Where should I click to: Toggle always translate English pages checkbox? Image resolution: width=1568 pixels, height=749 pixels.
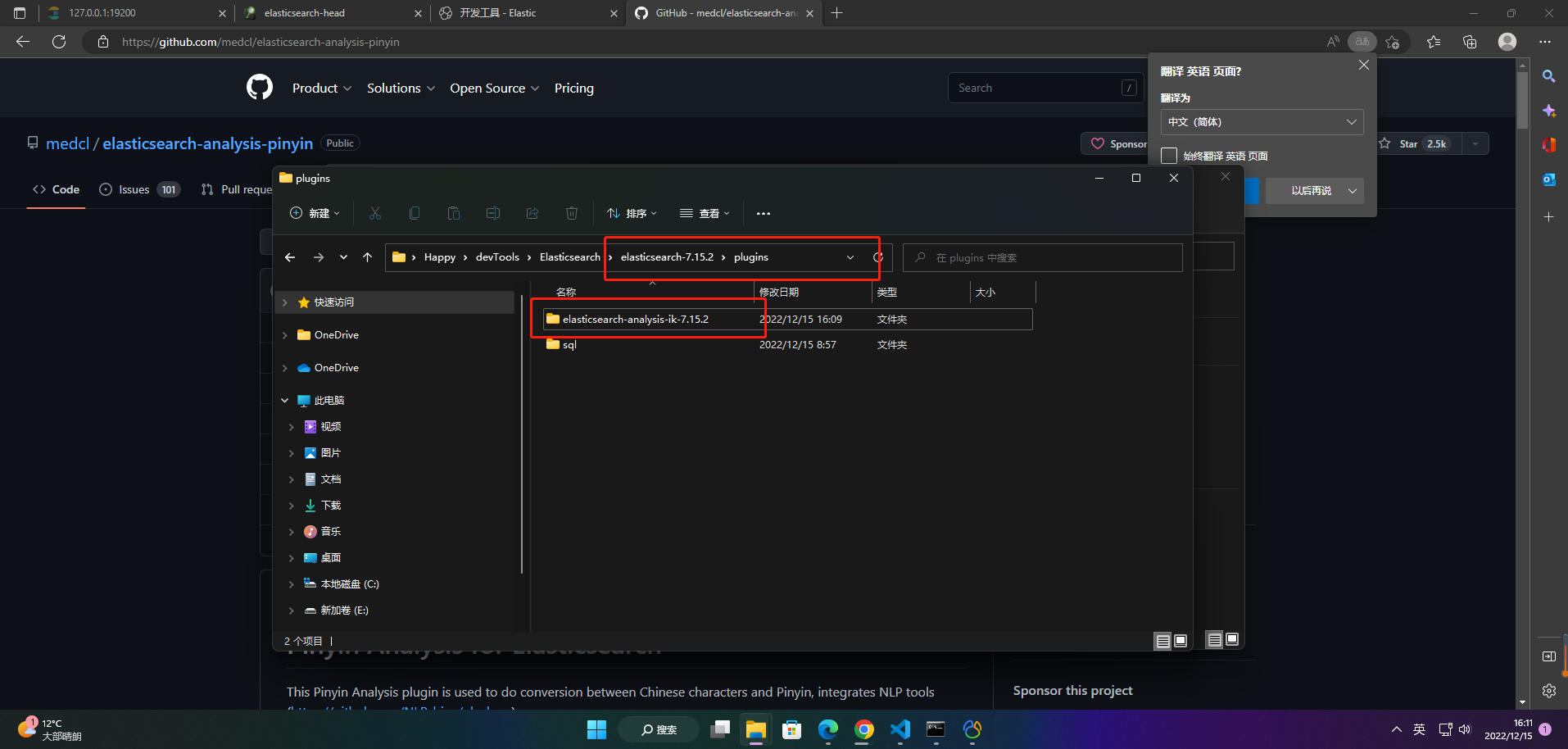coord(1169,156)
